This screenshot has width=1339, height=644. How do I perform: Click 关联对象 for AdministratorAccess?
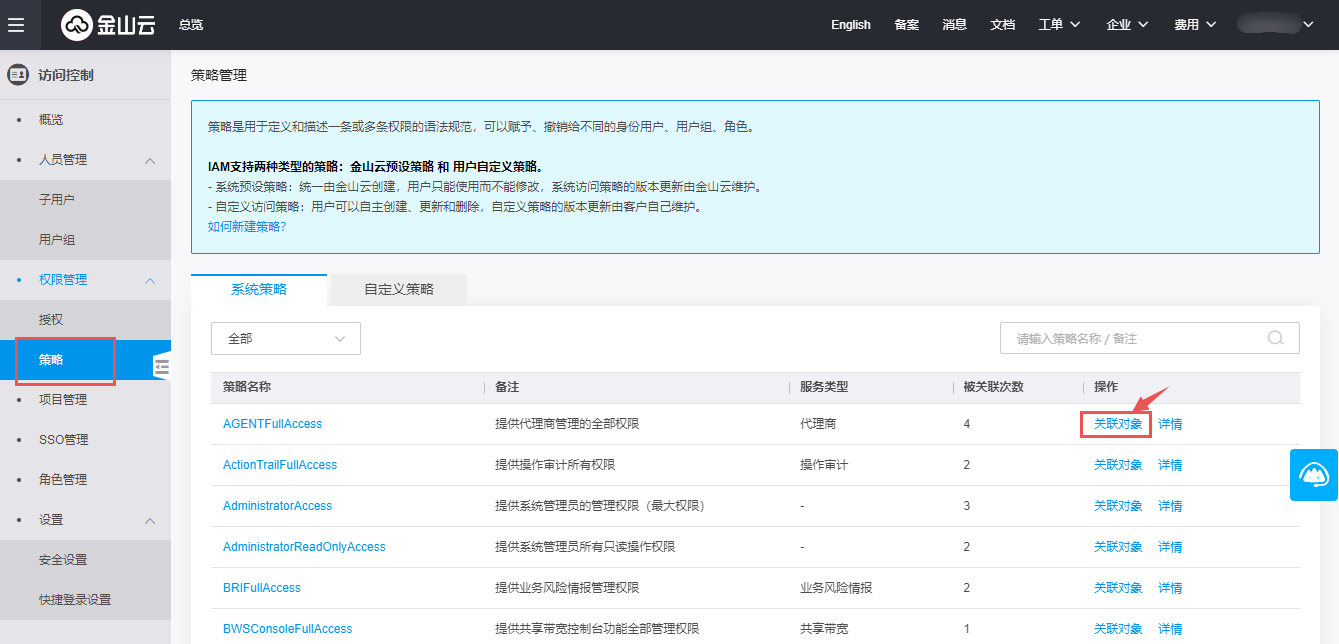1118,506
